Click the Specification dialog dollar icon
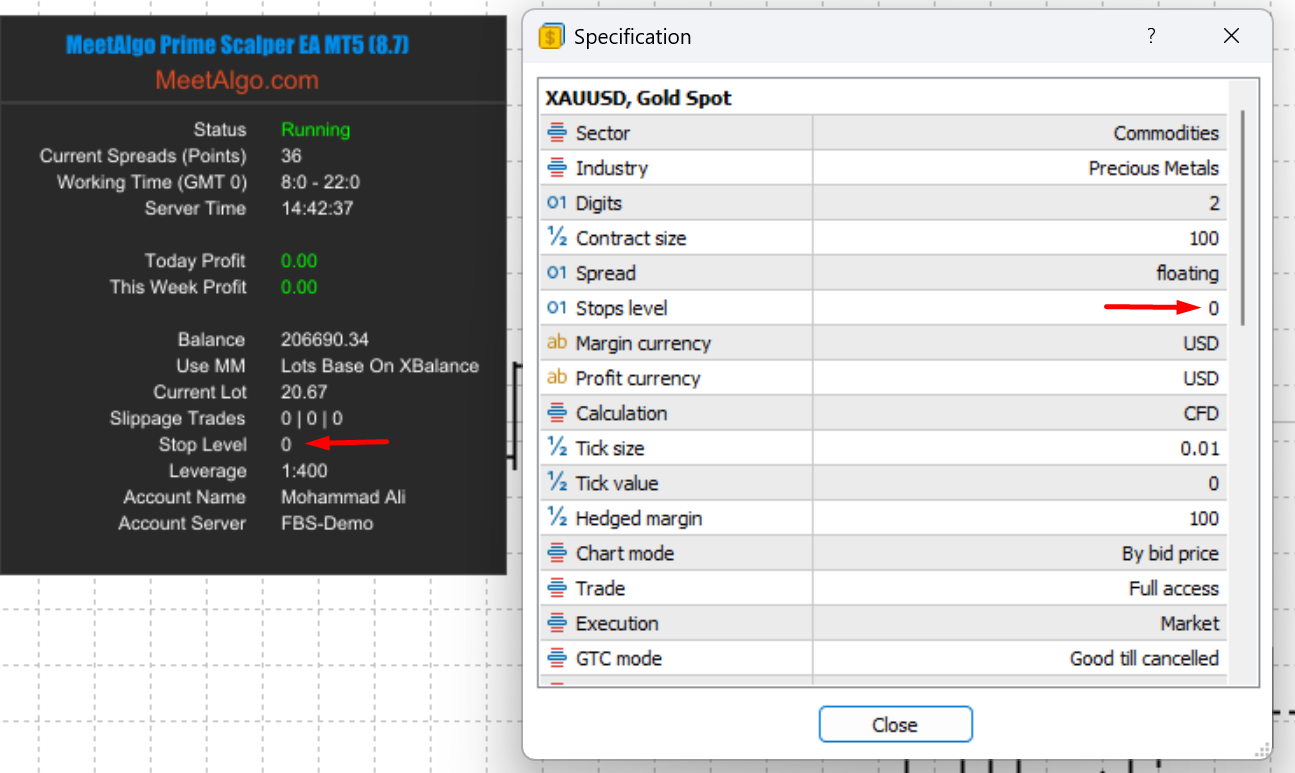This screenshot has height=773, width=1295. tap(551, 37)
